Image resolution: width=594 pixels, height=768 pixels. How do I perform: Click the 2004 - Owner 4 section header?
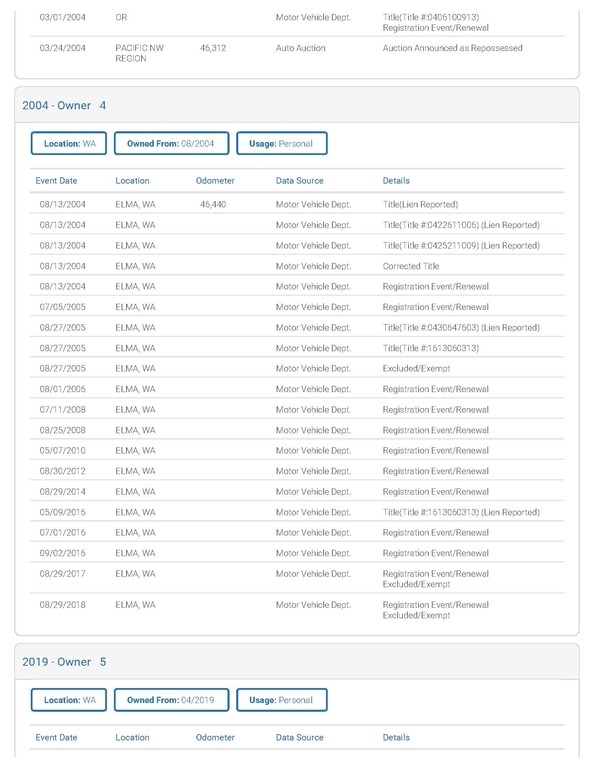click(64, 105)
